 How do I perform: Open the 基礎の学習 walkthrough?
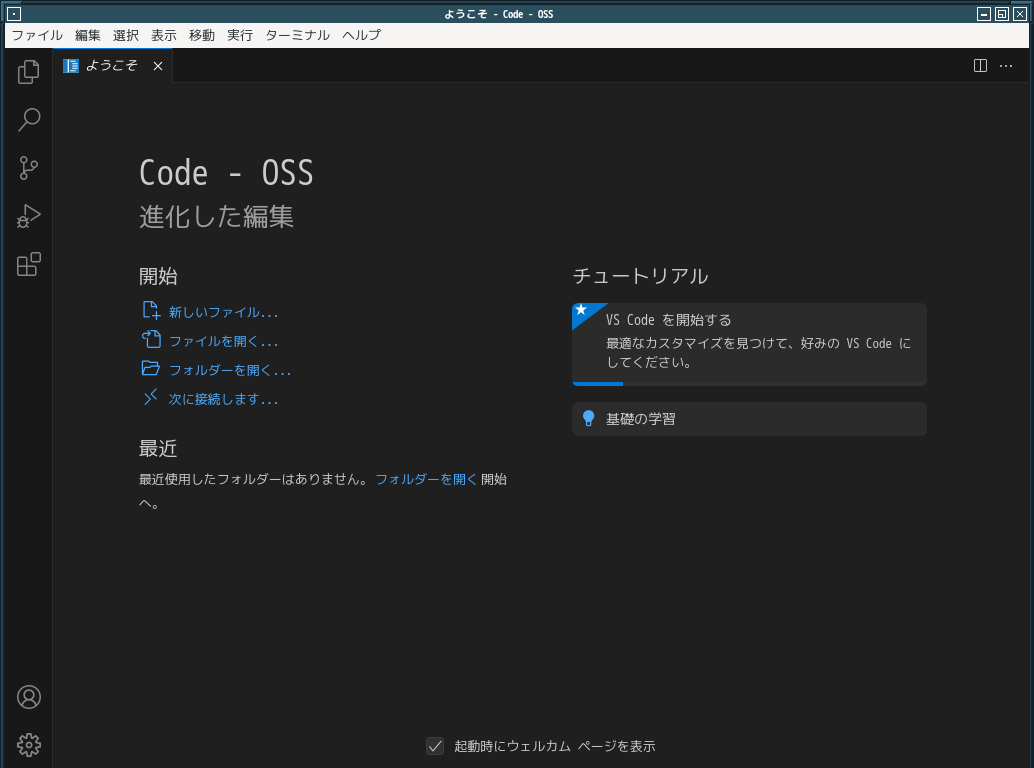[x=749, y=419]
